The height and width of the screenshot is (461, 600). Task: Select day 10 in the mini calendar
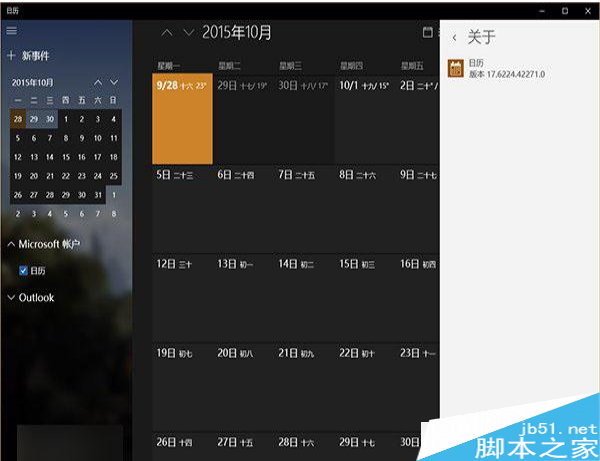pyautogui.click(x=98, y=138)
